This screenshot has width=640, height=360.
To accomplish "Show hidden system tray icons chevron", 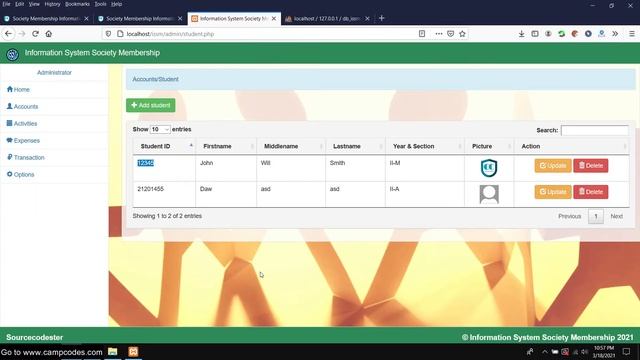I will 544,351.
